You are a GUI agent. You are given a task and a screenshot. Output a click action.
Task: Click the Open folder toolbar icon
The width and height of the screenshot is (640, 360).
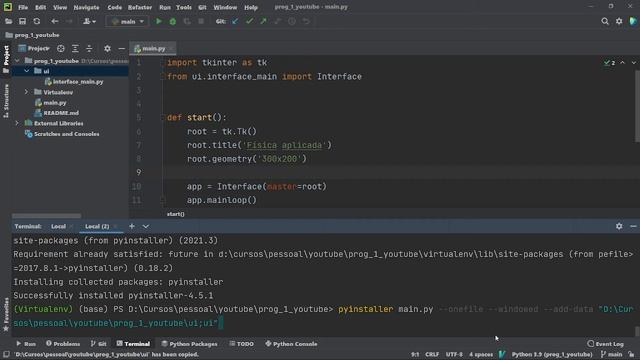coord(8,21)
